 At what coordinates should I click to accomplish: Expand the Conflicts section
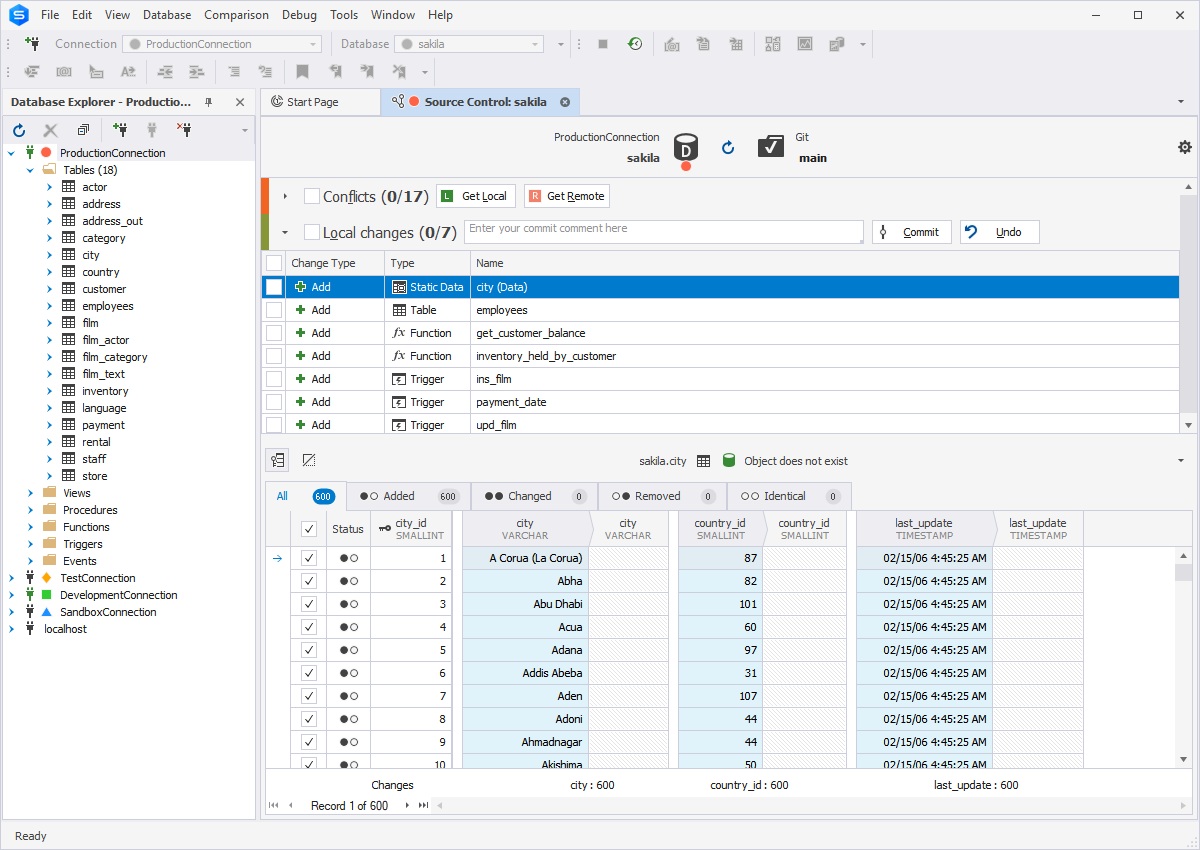pos(285,197)
